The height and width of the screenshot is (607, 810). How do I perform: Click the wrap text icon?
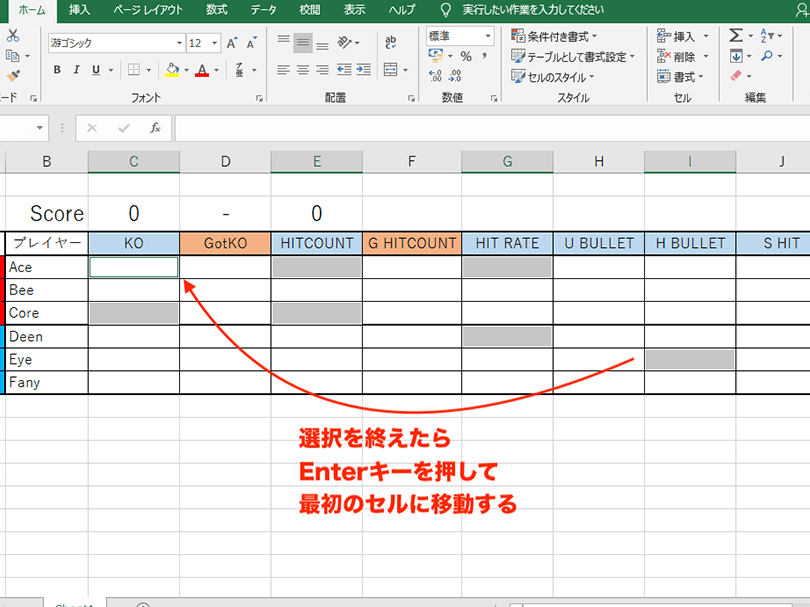(391, 42)
